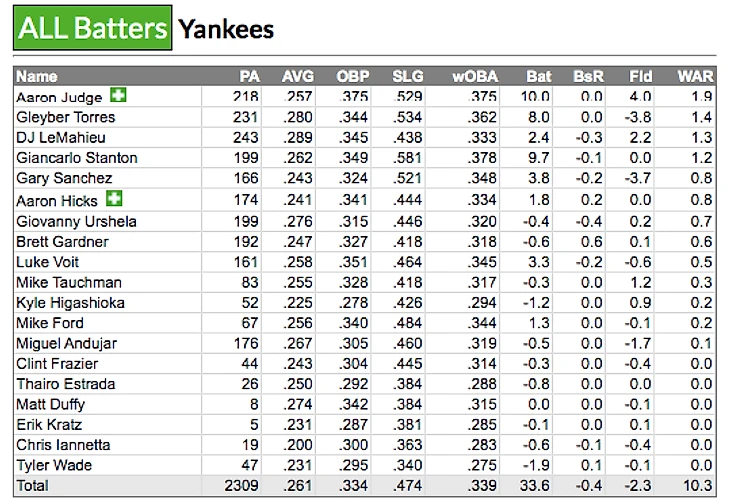This screenshot has height=501, width=730.
Task: Click the green plus icon beside Aaron Hicks
Action: click(x=113, y=198)
